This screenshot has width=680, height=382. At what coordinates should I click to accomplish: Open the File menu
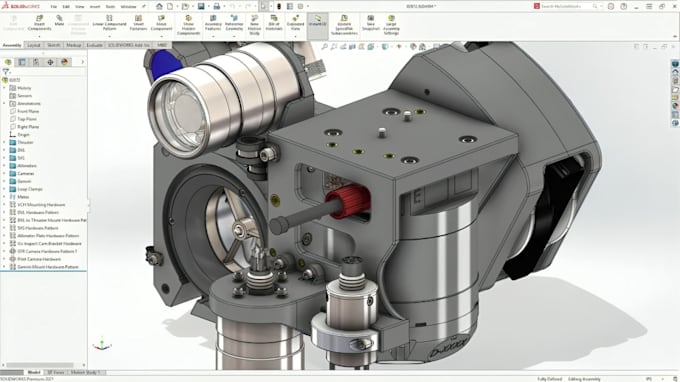pyautogui.click(x=53, y=7)
